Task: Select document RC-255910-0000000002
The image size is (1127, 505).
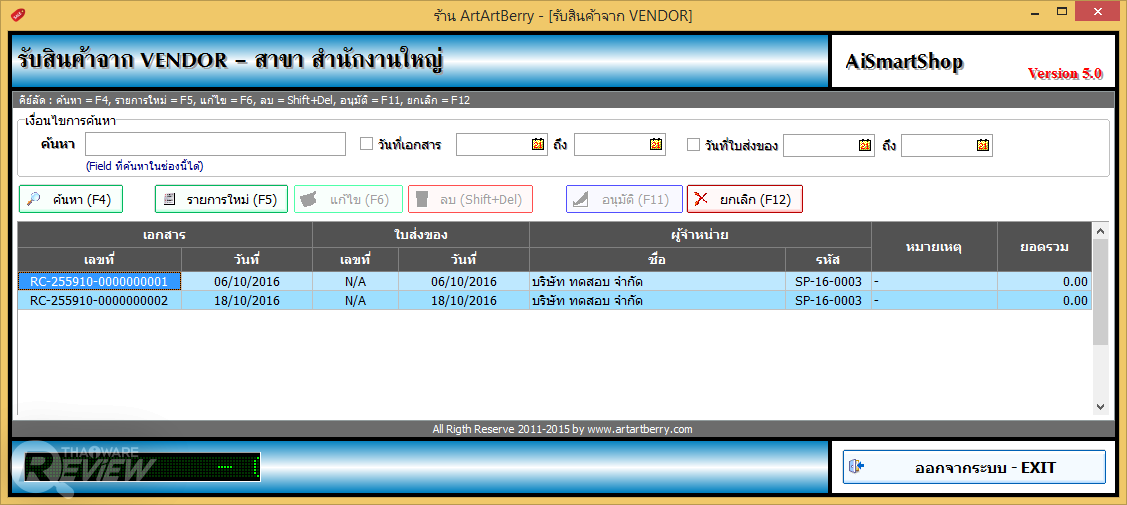Action: tap(99, 300)
